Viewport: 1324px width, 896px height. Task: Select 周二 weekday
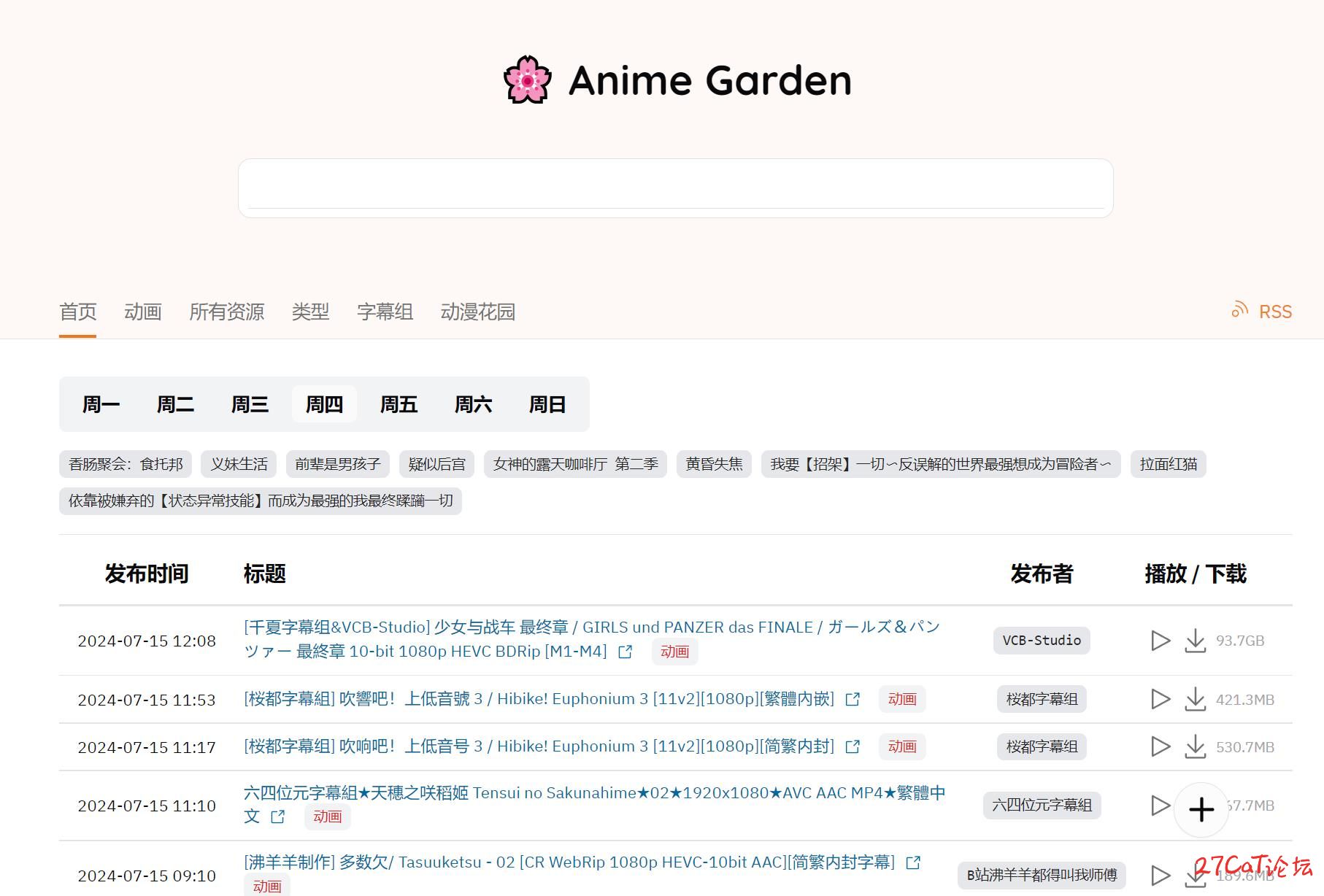[175, 404]
